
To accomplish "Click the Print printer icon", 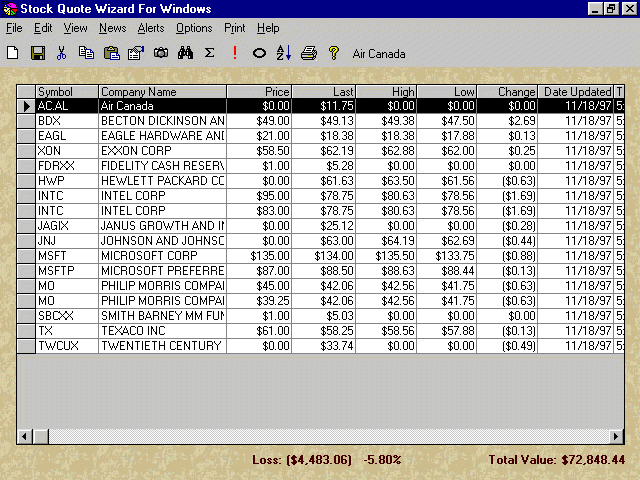I will pos(309,53).
